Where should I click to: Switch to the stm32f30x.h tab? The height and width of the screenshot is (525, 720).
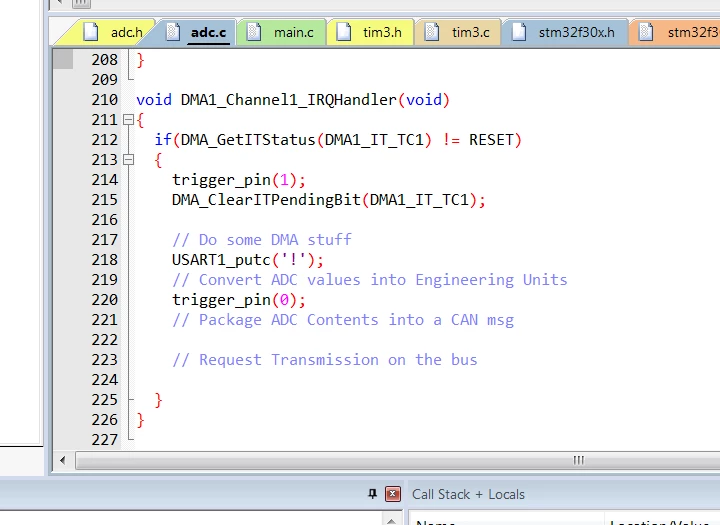click(564, 32)
